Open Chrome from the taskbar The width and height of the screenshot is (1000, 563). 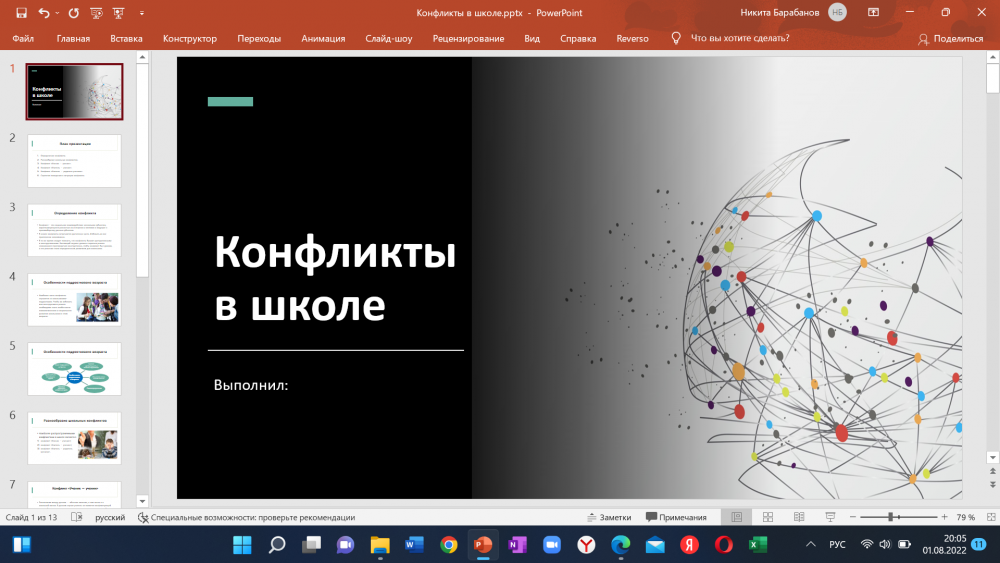pyautogui.click(x=449, y=545)
